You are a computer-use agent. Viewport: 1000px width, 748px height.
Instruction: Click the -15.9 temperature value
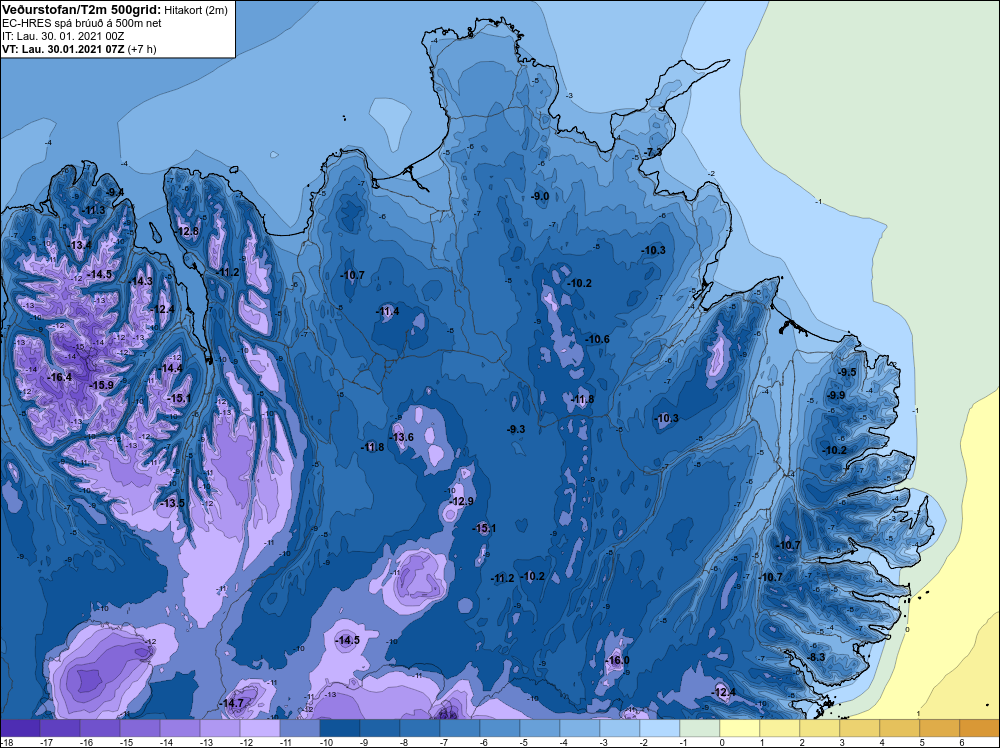click(101, 385)
